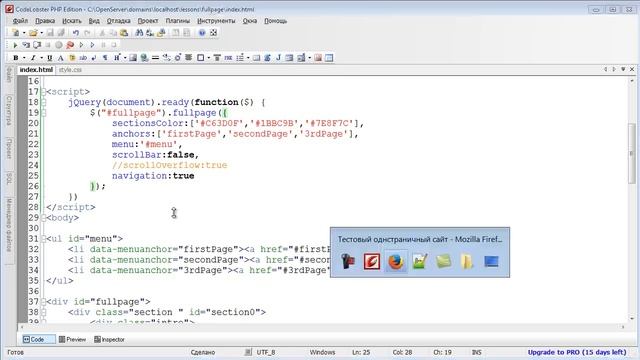The image size is (640, 360).
Task: Collapse the script block at line 17
Action: point(43,92)
